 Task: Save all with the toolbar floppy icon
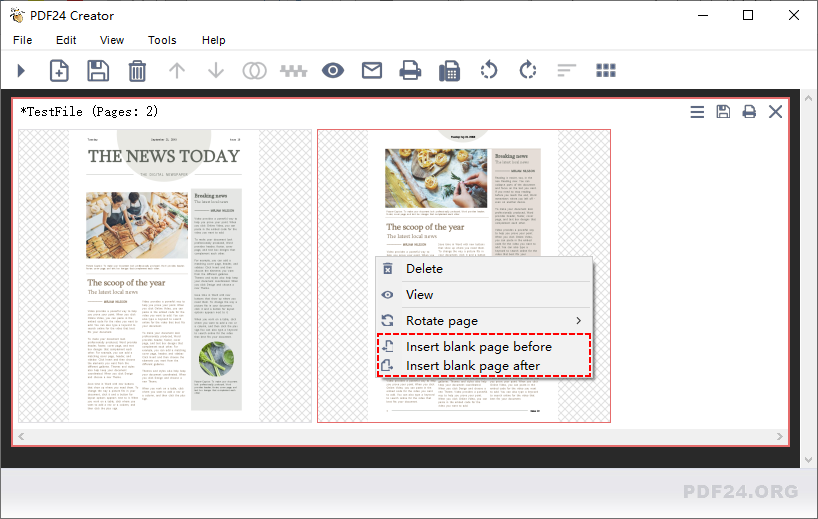(98, 70)
